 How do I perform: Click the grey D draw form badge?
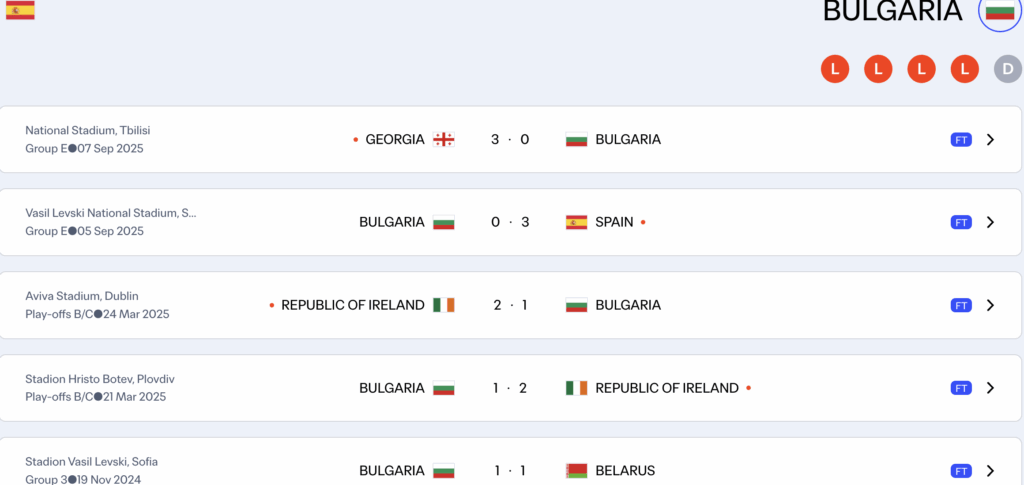(x=1007, y=69)
